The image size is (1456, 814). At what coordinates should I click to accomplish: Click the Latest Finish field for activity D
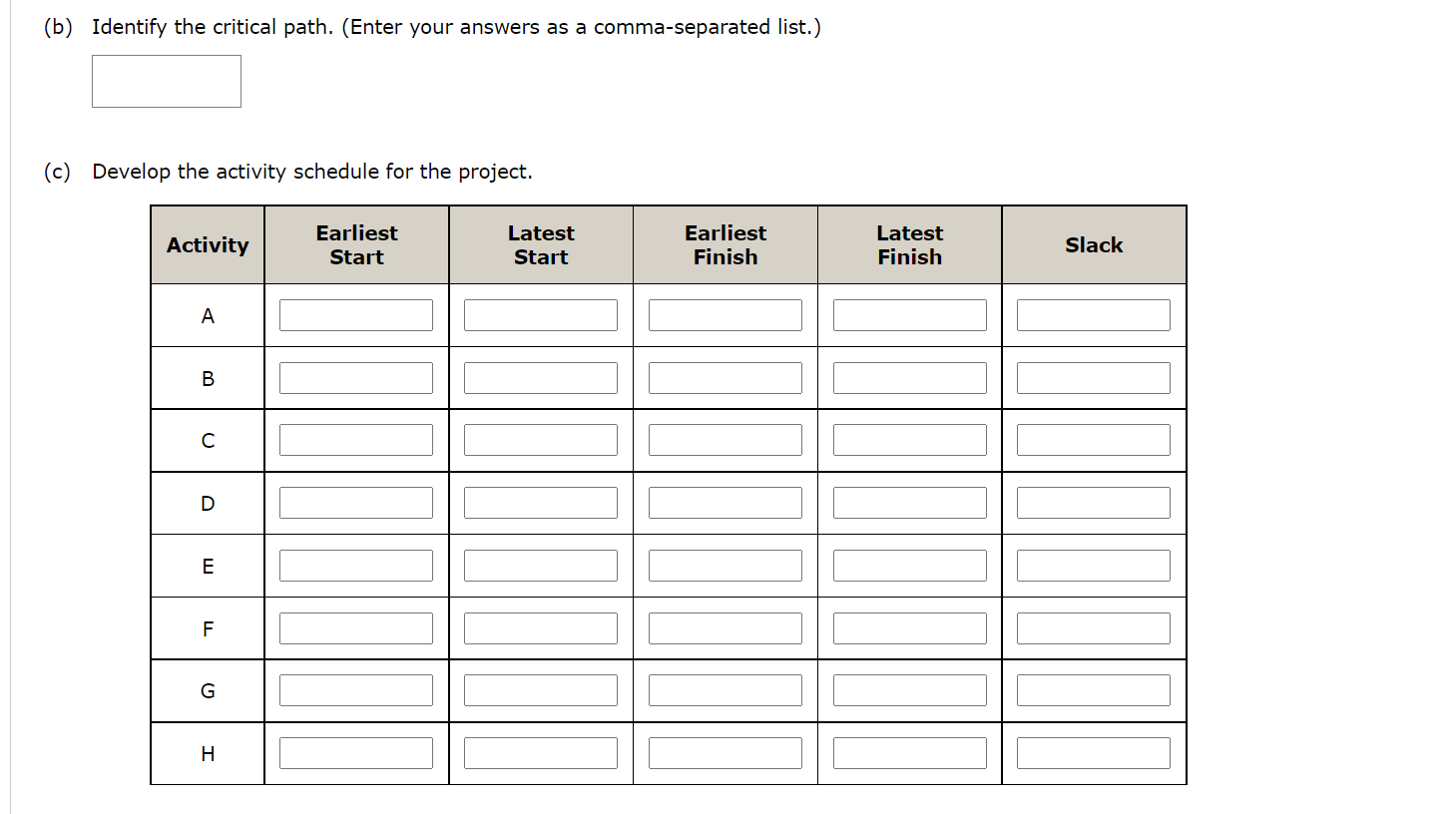909,502
